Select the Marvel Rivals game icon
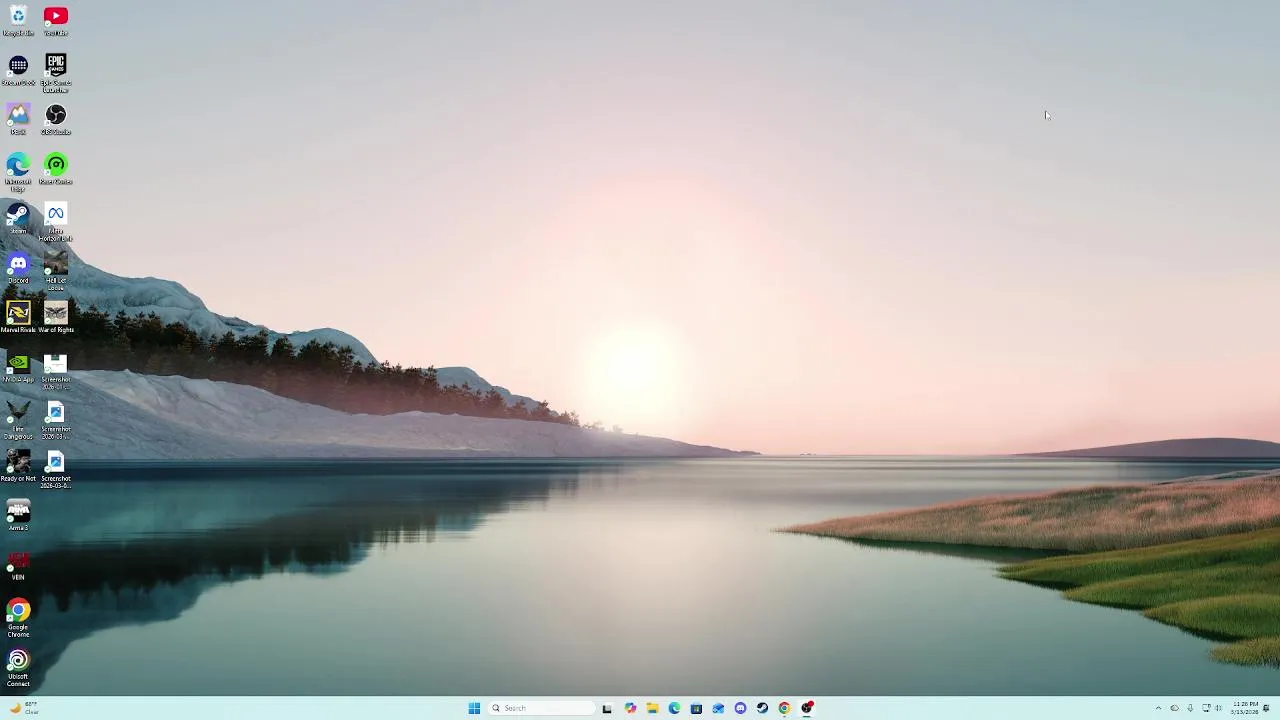This screenshot has height=720, width=1280. (18, 318)
